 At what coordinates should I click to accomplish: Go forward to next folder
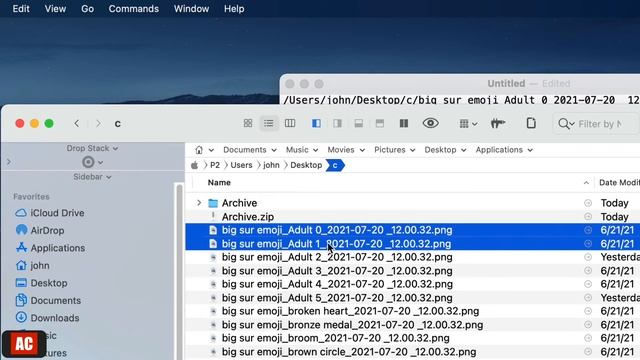pos(98,123)
